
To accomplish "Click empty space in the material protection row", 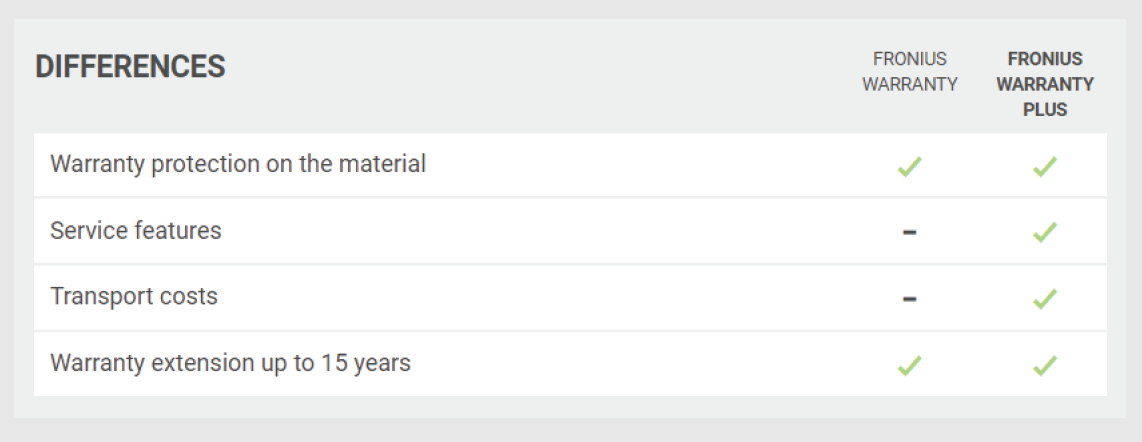I will click(650, 166).
